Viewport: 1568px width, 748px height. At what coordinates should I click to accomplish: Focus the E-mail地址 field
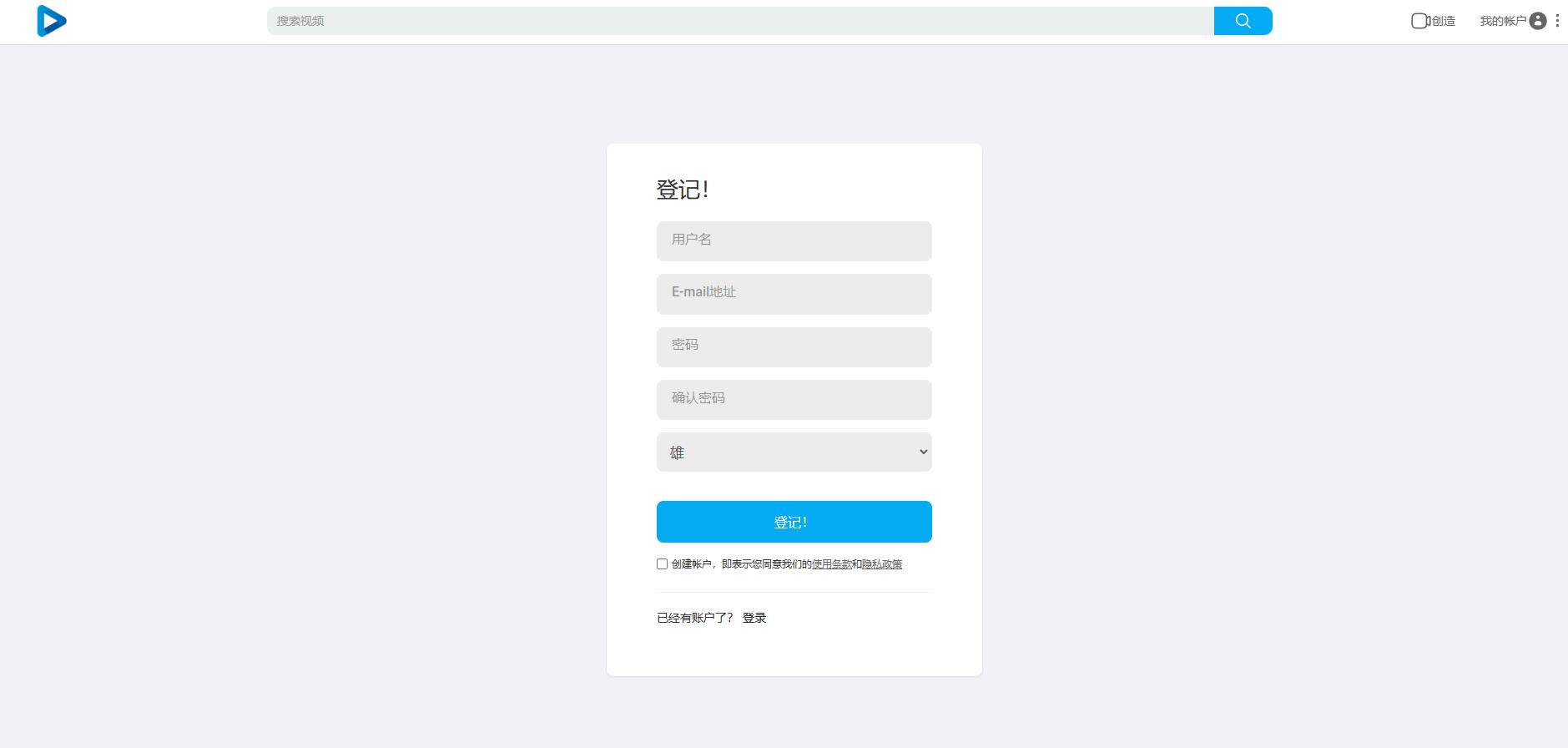tap(794, 294)
